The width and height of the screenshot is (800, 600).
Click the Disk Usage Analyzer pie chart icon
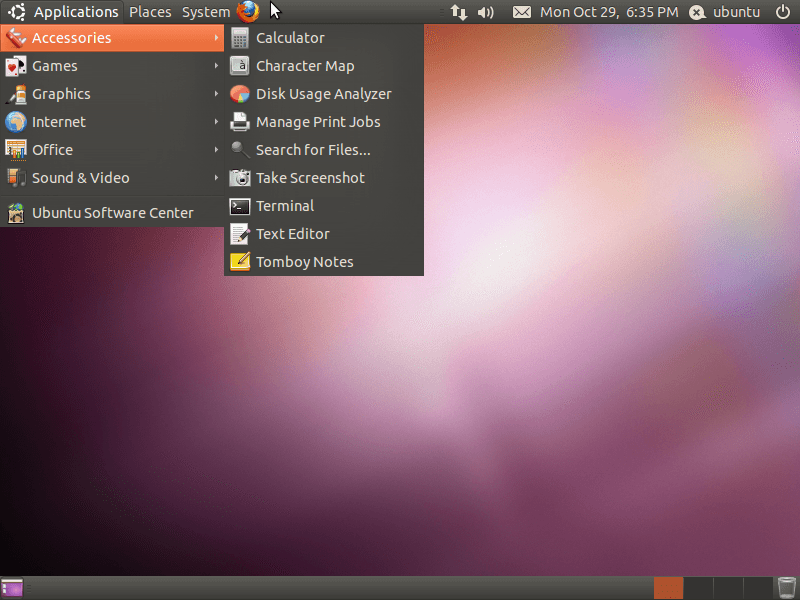(x=239, y=94)
